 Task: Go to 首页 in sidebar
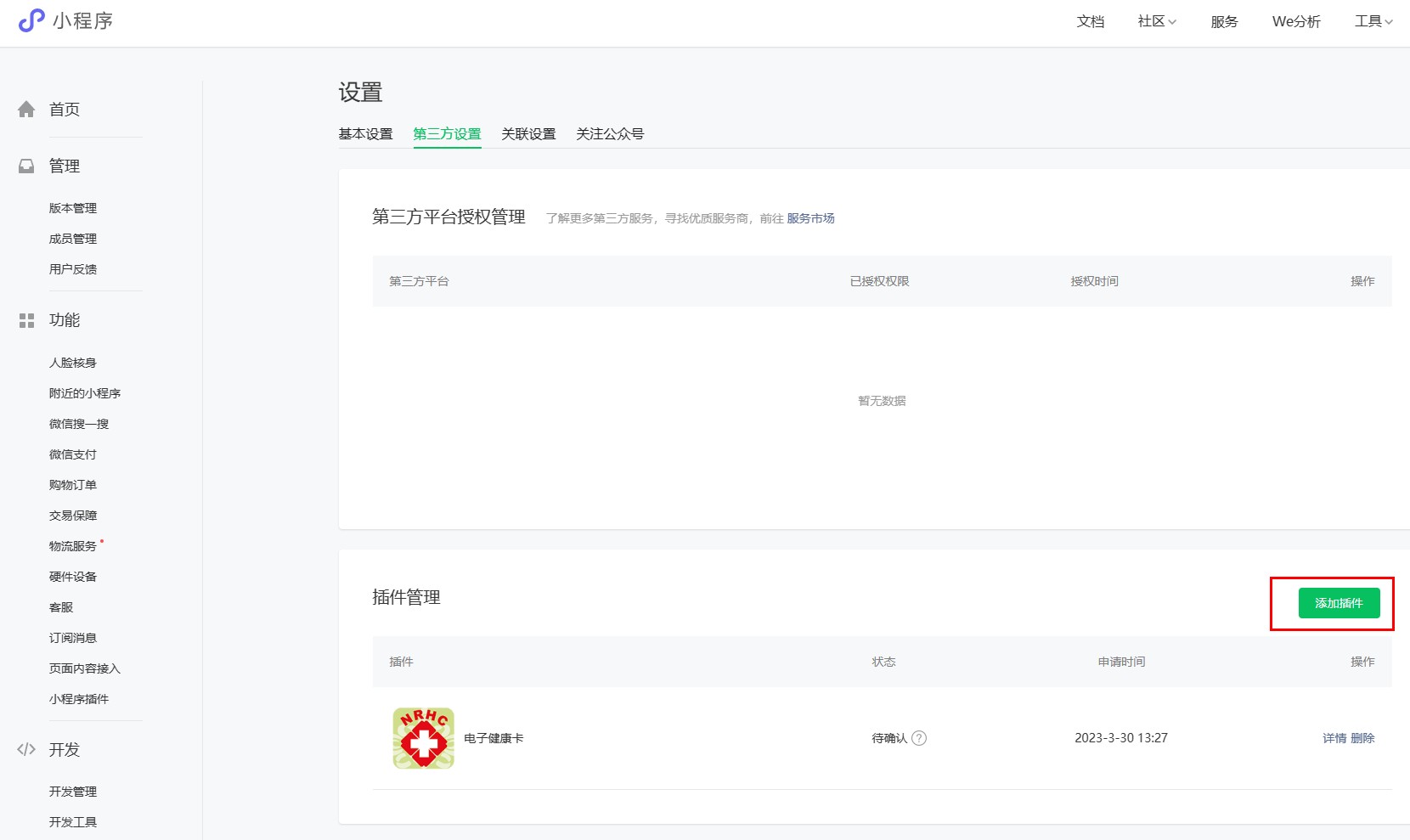point(65,110)
